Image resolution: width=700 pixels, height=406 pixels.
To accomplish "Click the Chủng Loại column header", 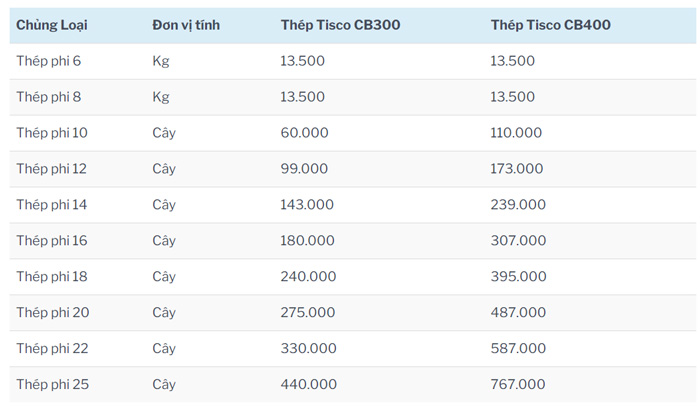I will pos(51,25).
